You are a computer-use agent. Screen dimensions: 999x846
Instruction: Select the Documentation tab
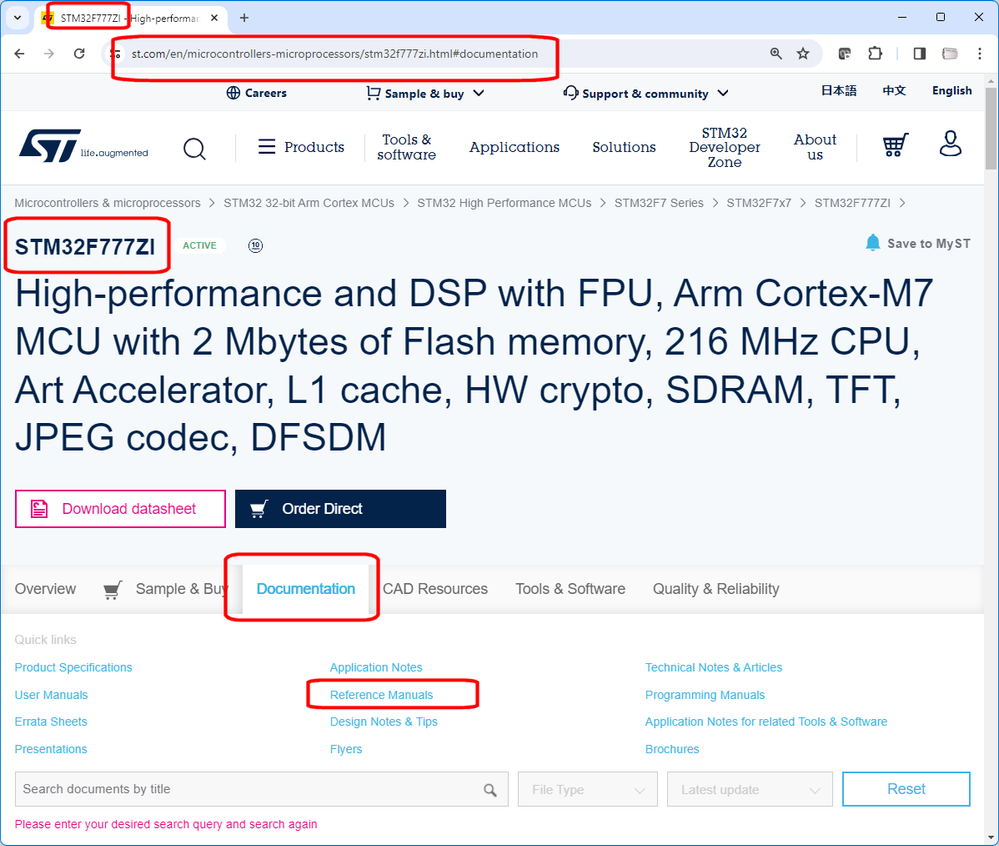306,589
